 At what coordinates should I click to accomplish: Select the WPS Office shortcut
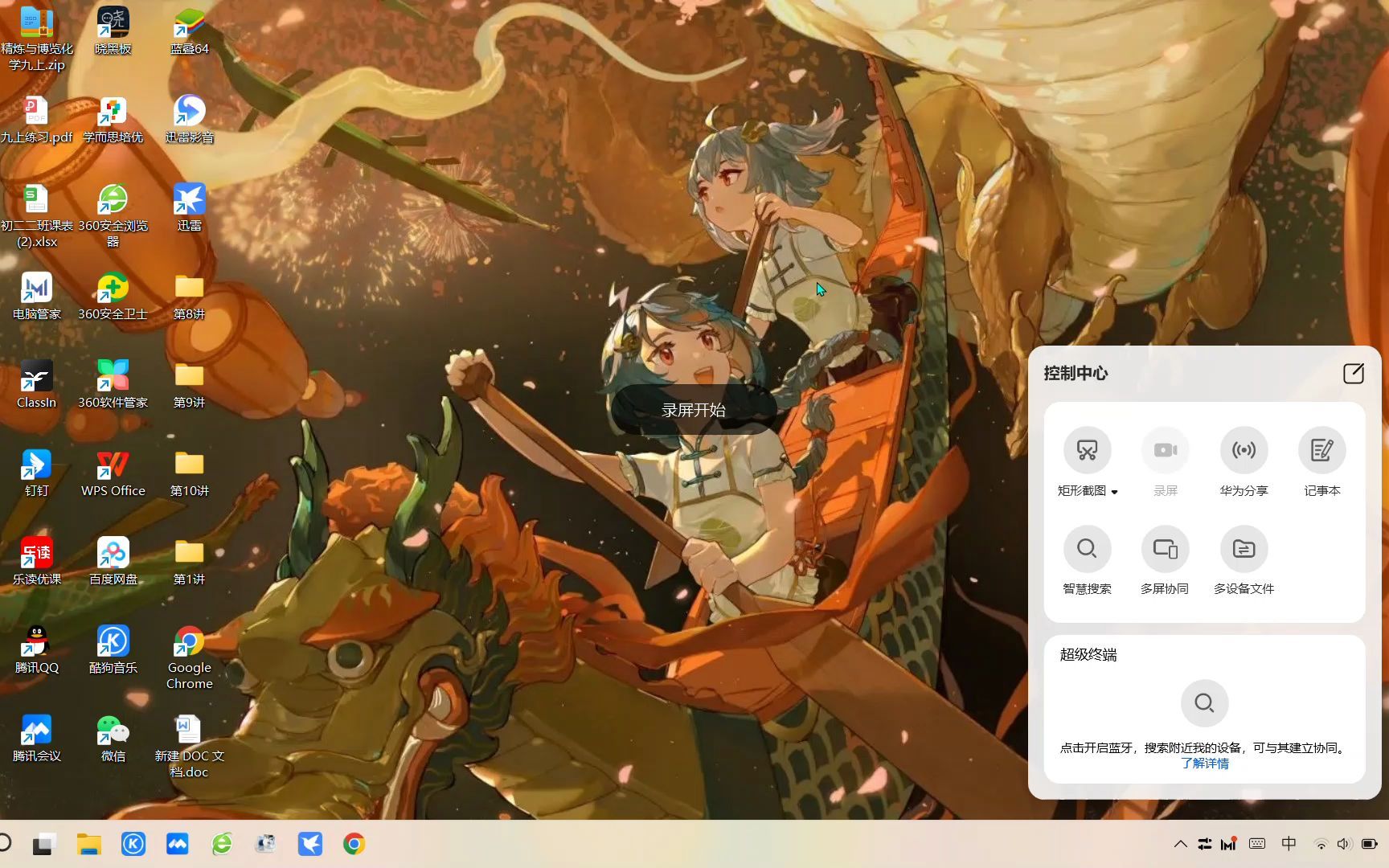tap(113, 473)
